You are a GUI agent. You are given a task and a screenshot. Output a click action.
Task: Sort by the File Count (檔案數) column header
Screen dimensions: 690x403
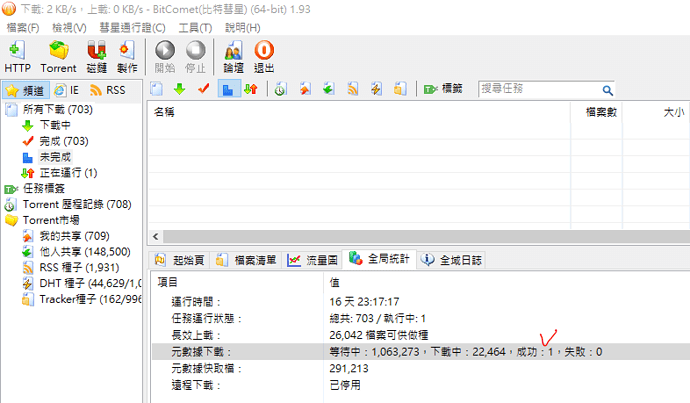597,112
